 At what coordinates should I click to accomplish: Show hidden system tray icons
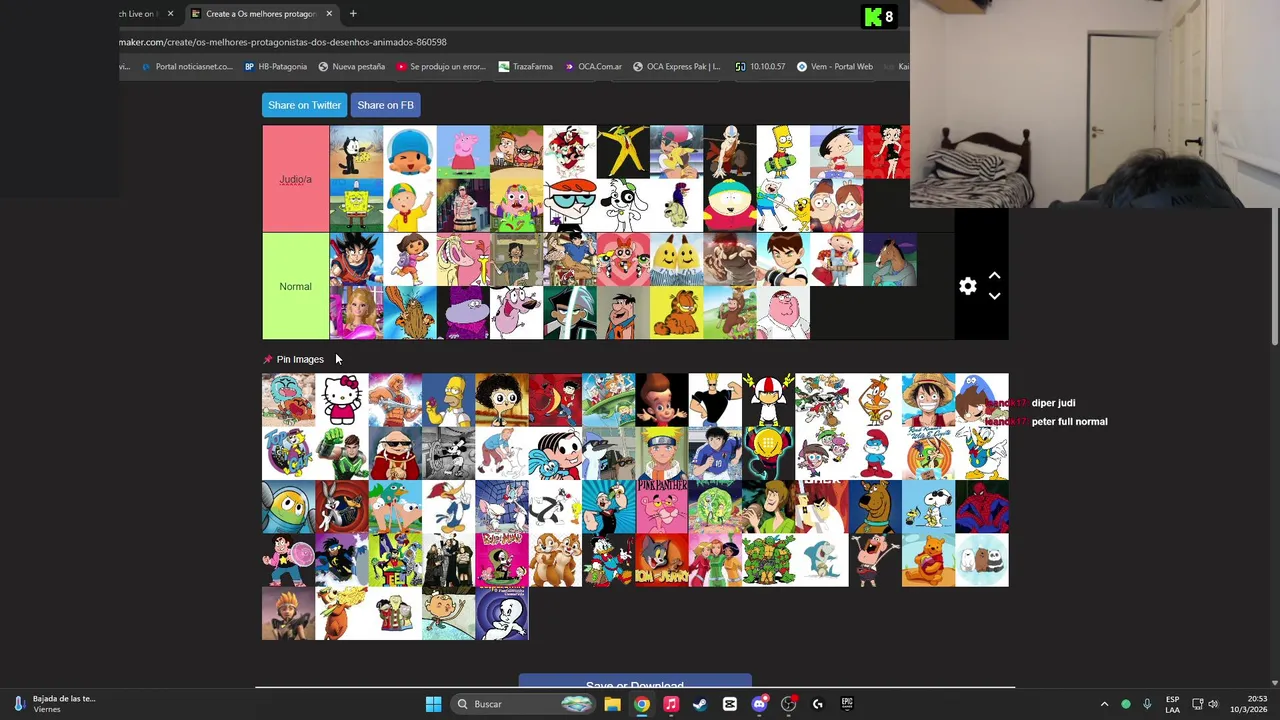[x=1104, y=704]
